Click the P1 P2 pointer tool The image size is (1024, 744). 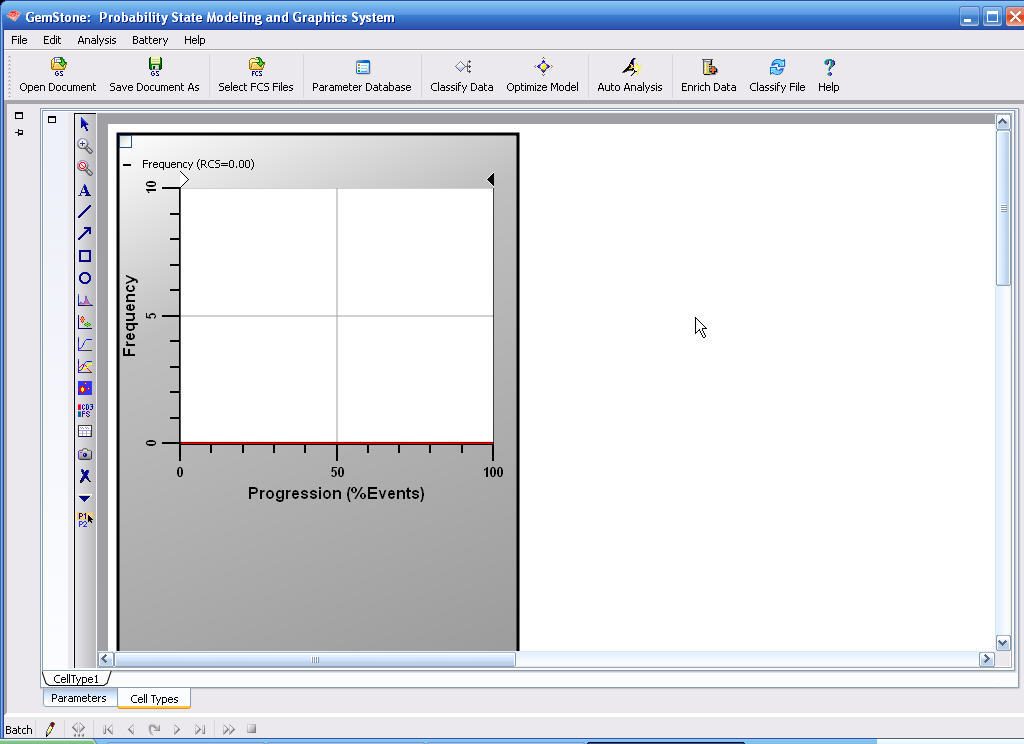pos(84,520)
